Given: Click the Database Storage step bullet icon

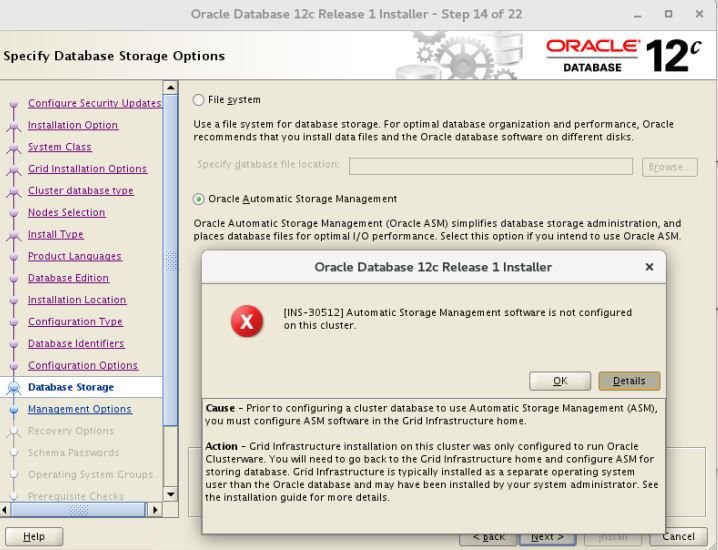Looking at the screenshot, I should [13, 388].
